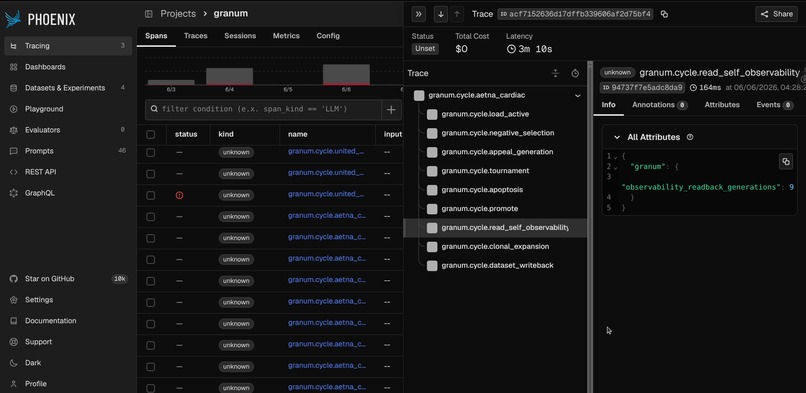This screenshot has width=806, height=393.
Task: Open the REST API sidebar item
Action: (x=68, y=172)
